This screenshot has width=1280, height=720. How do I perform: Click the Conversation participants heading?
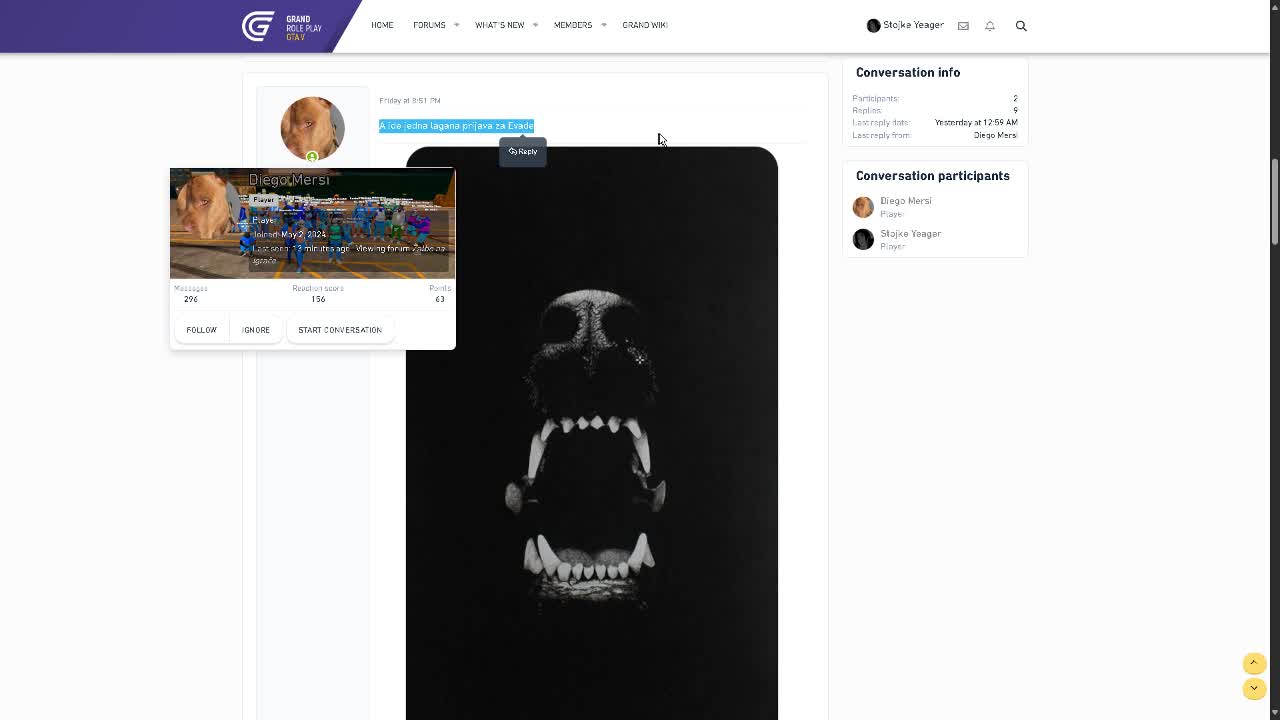pyautogui.click(x=933, y=176)
